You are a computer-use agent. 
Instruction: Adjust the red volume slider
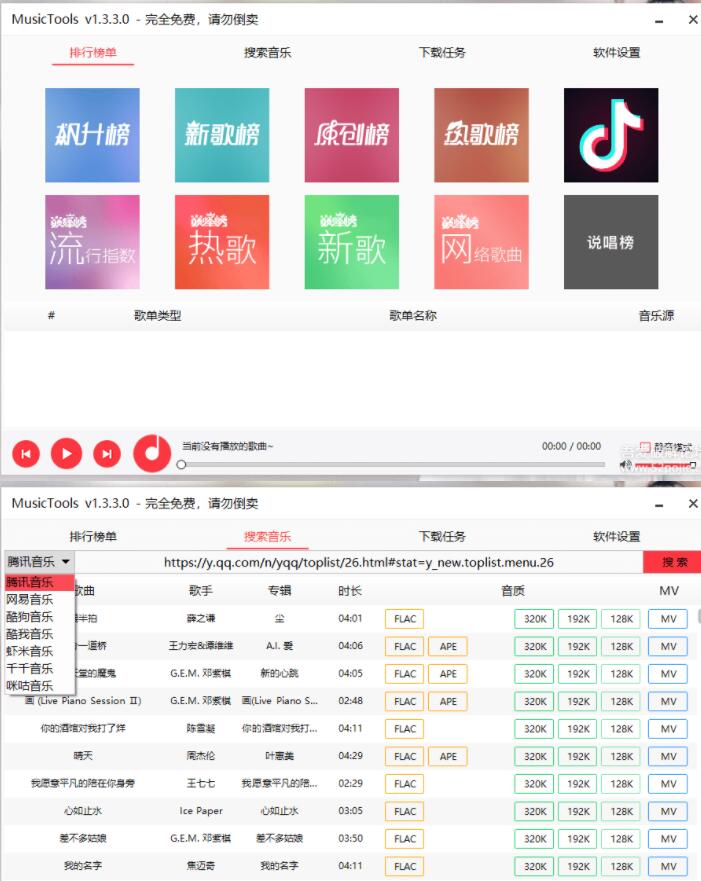(665, 465)
